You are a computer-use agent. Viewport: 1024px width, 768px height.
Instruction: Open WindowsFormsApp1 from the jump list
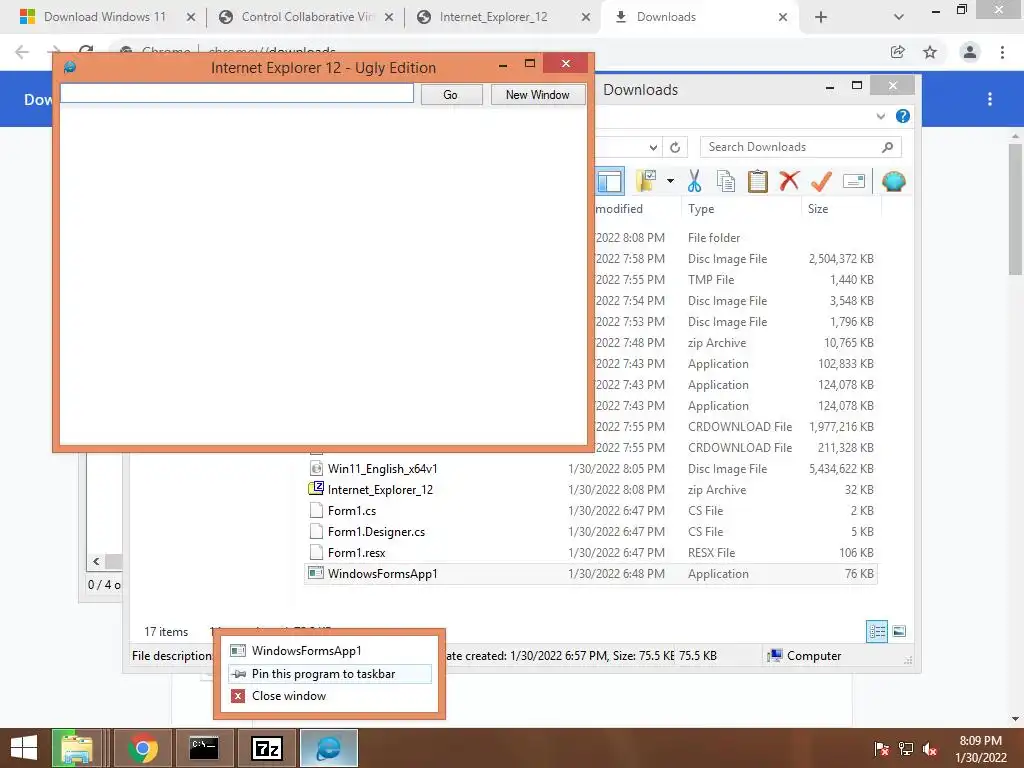pyautogui.click(x=330, y=651)
